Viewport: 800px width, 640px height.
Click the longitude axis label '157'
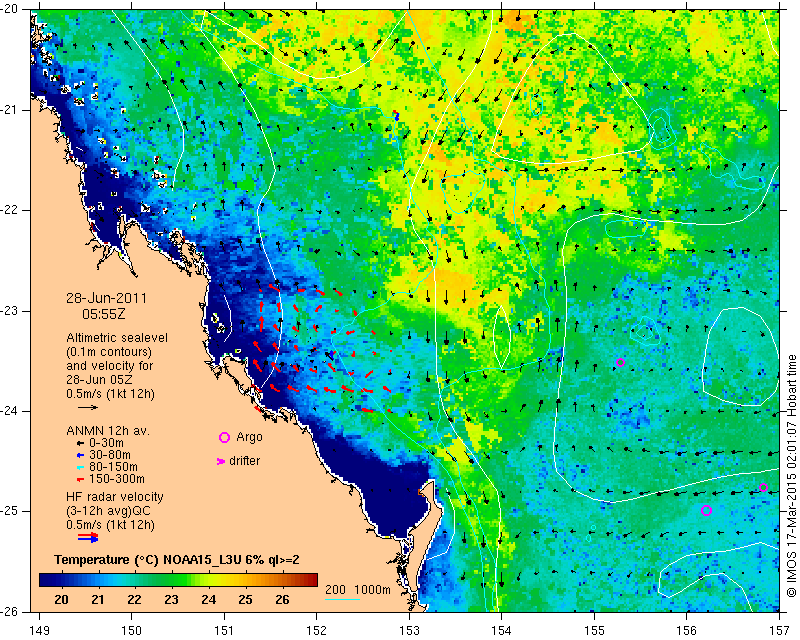point(779,631)
